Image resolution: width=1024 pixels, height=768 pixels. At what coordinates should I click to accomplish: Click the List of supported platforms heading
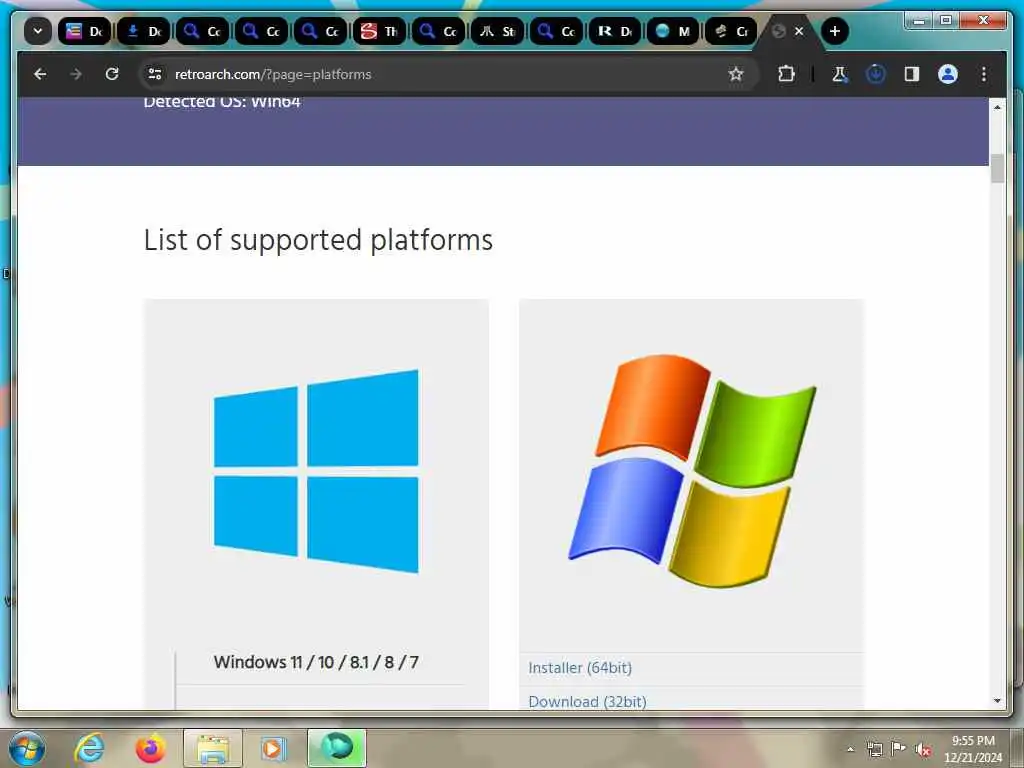coord(318,240)
